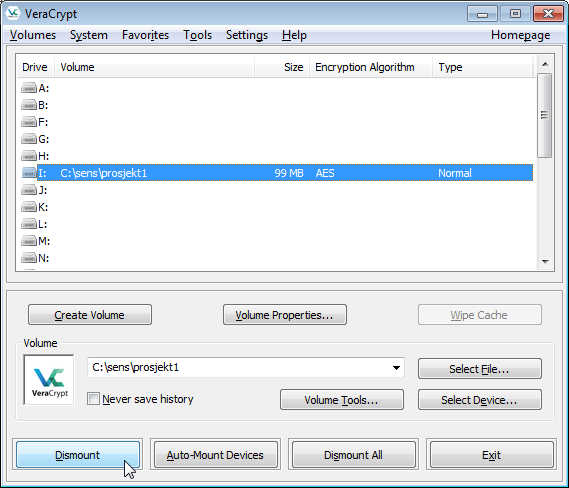Viewport: 569px width, 488px height.
Task: Click the volume path input field
Action: point(240,367)
